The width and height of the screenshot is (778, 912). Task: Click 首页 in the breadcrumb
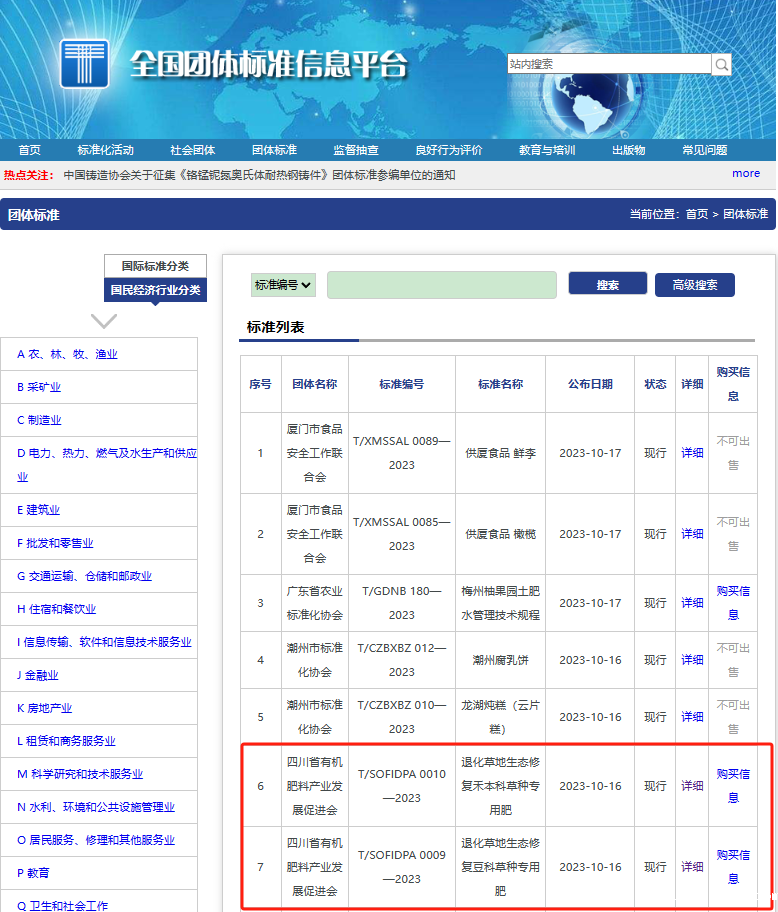click(x=696, y=214)
